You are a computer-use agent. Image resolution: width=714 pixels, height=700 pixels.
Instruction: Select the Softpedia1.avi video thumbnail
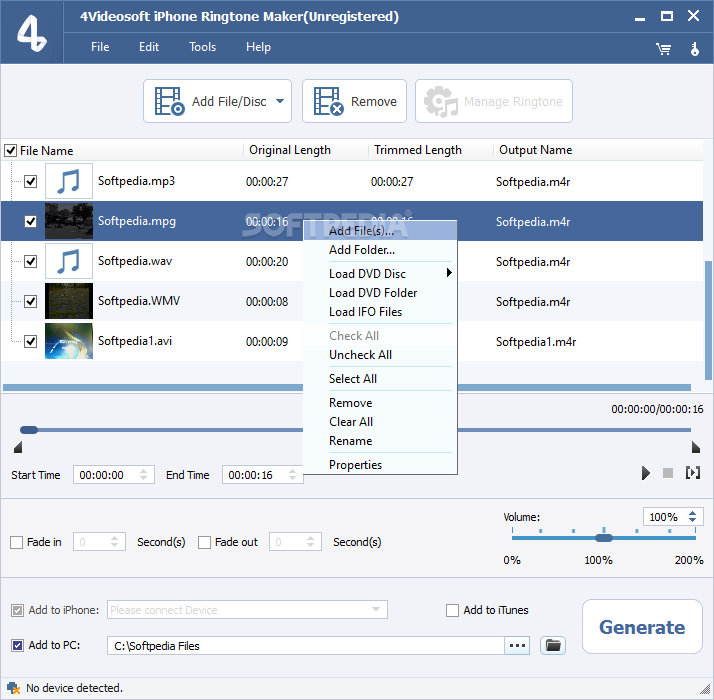(69, 341)
